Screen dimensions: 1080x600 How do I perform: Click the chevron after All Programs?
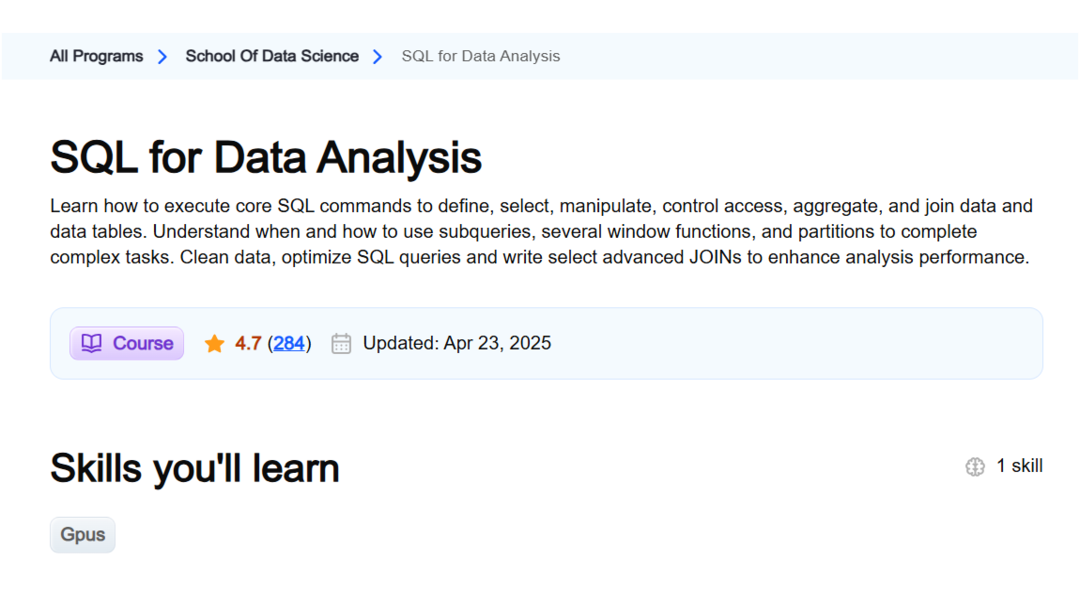click(x=163, y=57)
